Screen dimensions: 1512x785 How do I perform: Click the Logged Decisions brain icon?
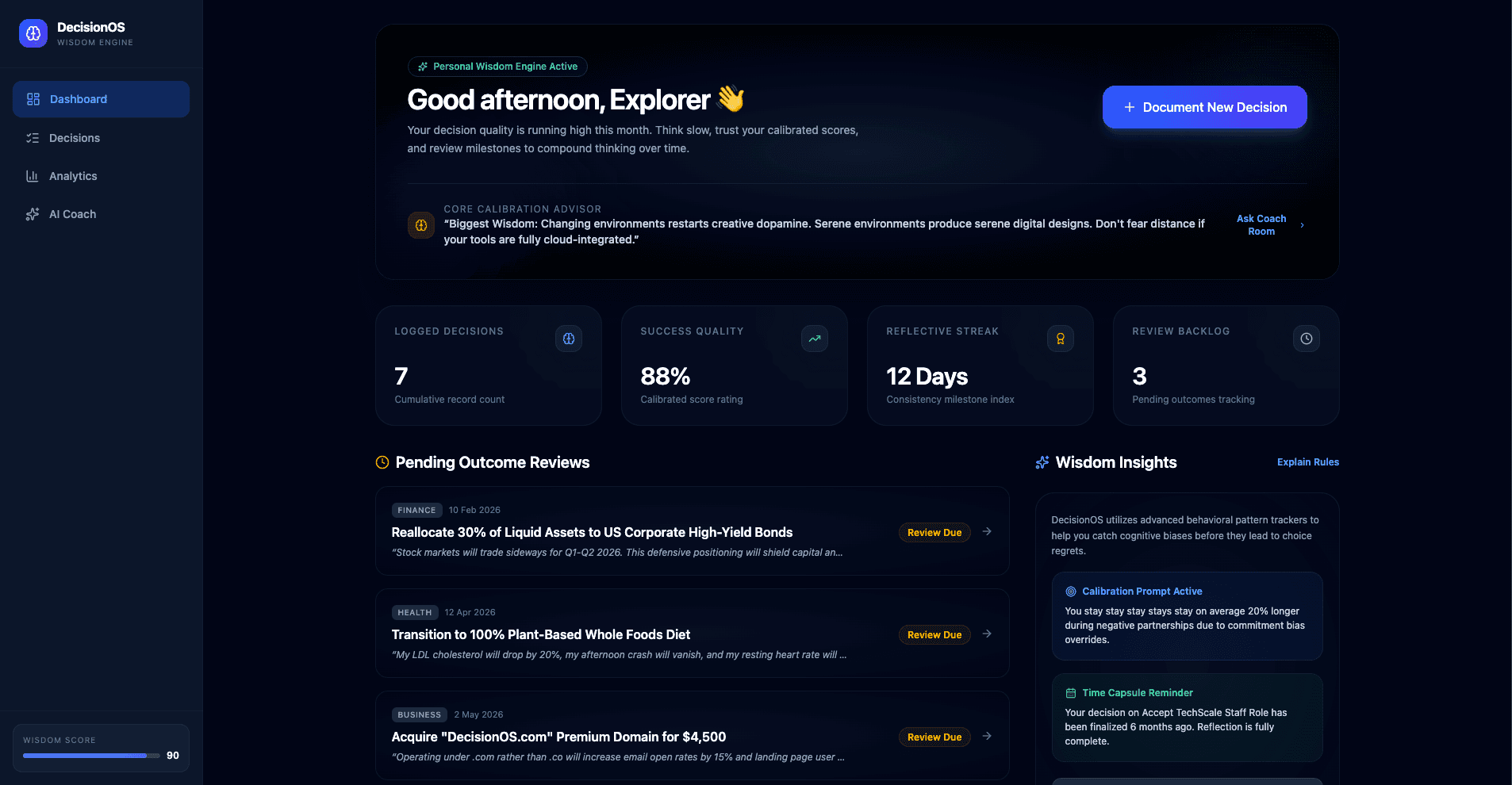tap(569, 339)
